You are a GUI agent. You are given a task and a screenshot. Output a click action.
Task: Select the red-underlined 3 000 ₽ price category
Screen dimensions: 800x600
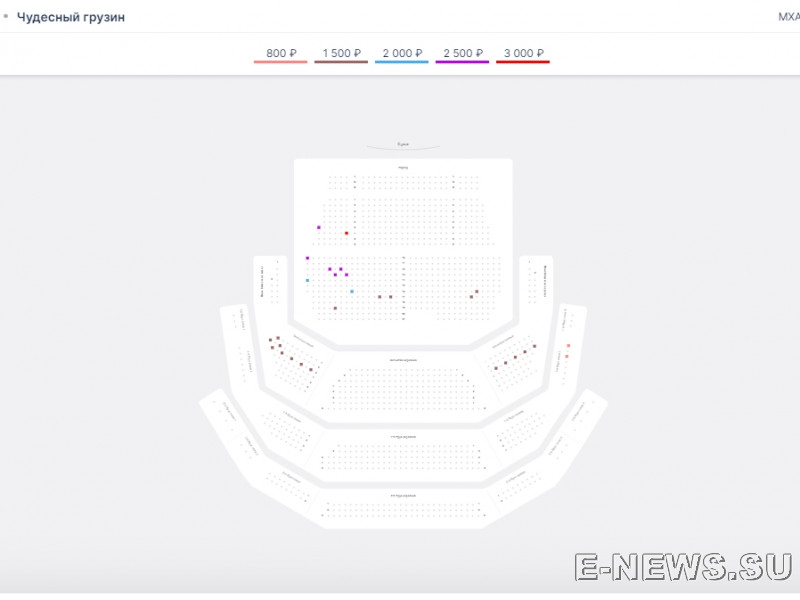(523, 54)
